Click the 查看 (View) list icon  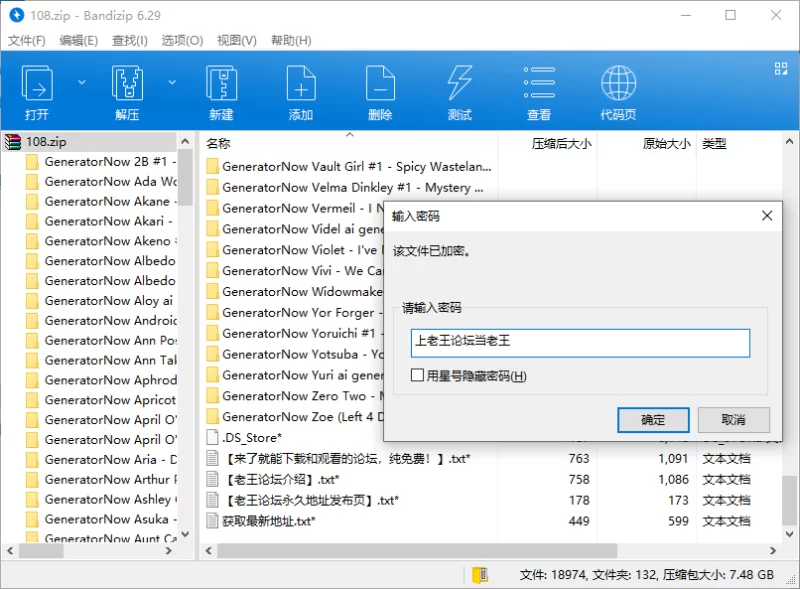pos(539,83)
